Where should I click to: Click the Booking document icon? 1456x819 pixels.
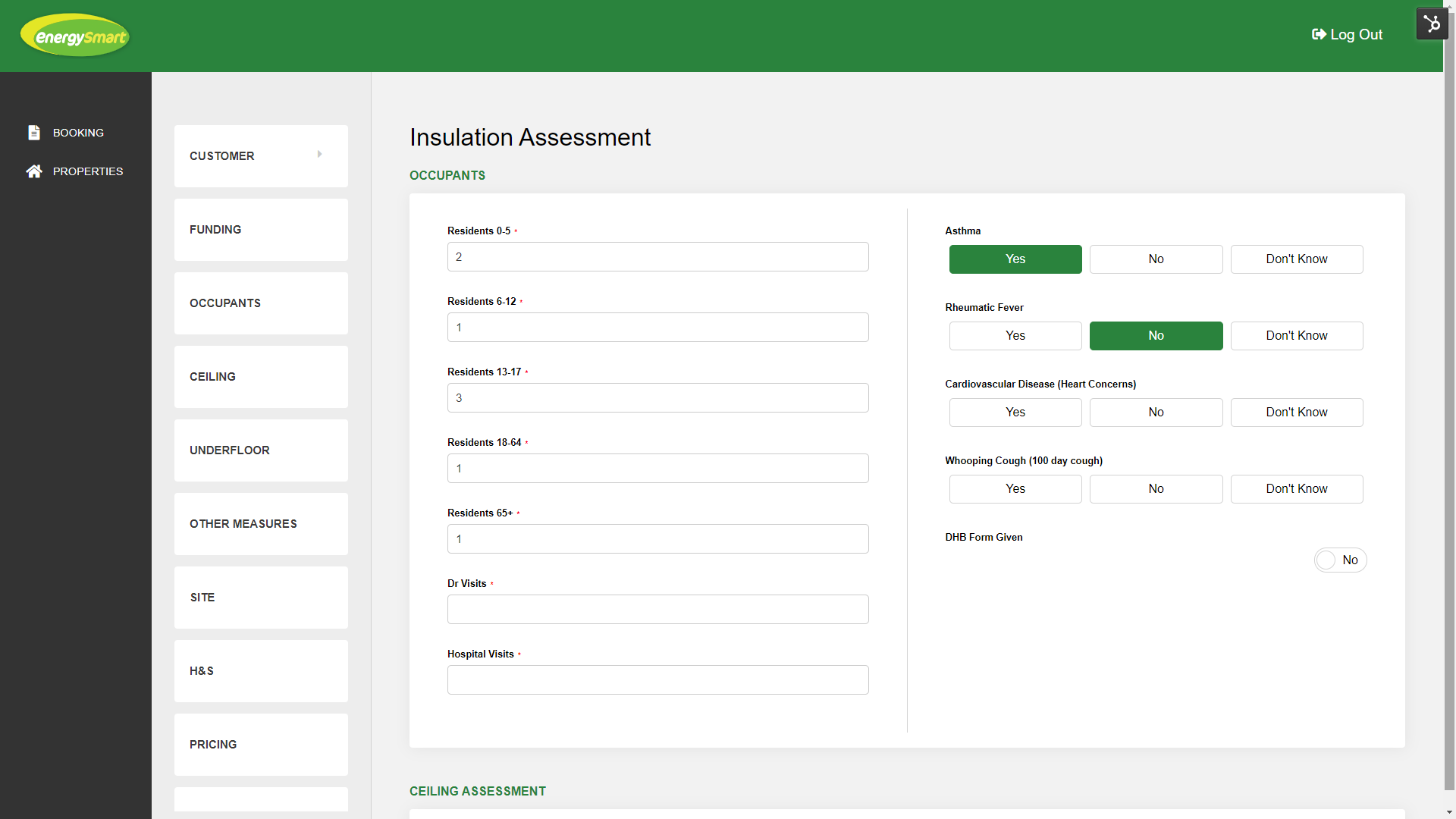[x=34, y=133]
